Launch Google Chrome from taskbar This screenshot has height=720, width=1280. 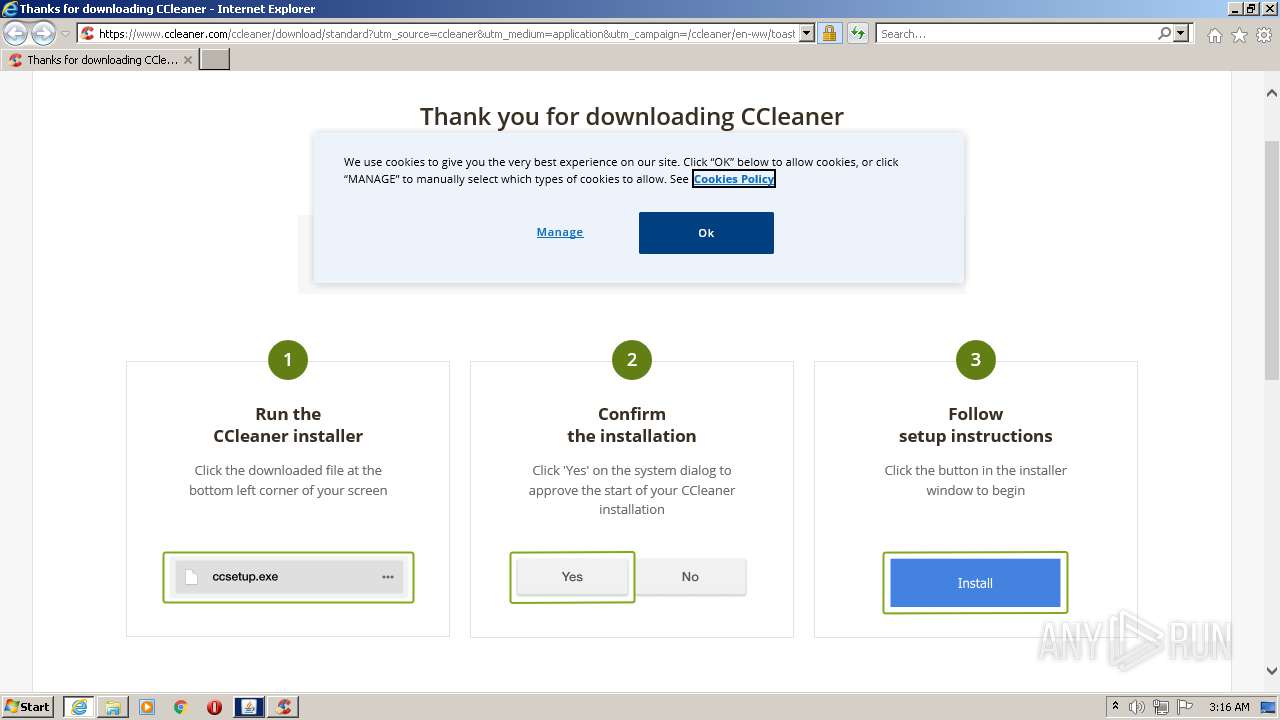coord(181,707)
